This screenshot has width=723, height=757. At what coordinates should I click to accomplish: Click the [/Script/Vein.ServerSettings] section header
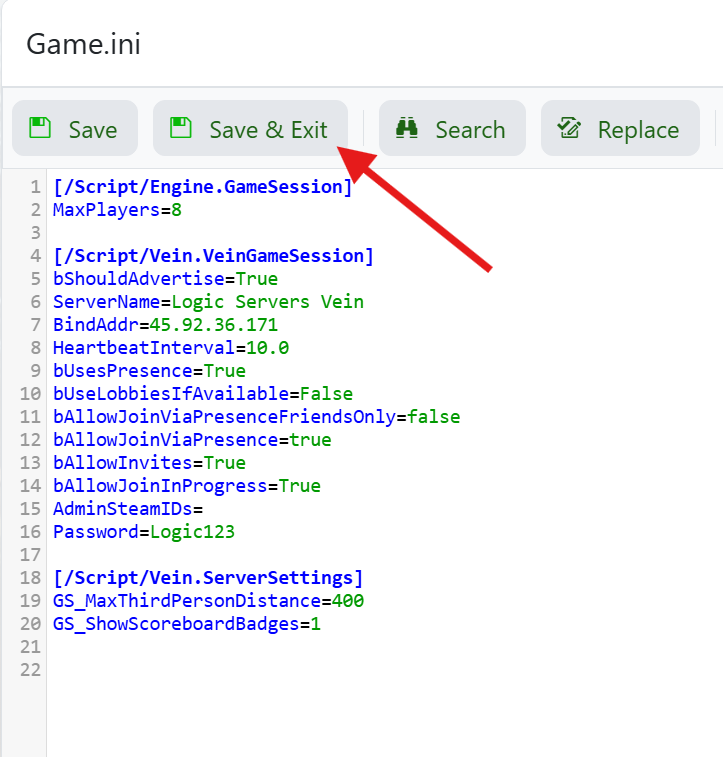tap(208, 578)
